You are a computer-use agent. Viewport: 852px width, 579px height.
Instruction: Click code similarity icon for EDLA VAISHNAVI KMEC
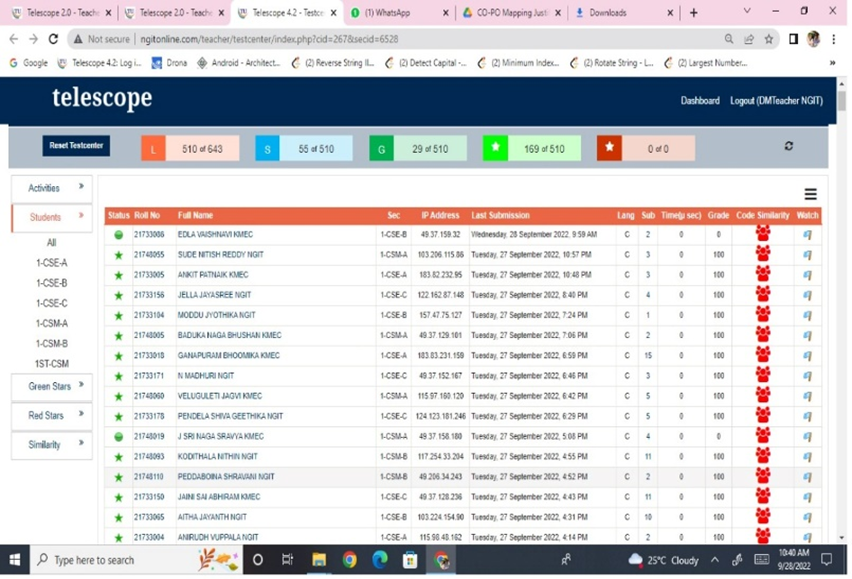763,234
